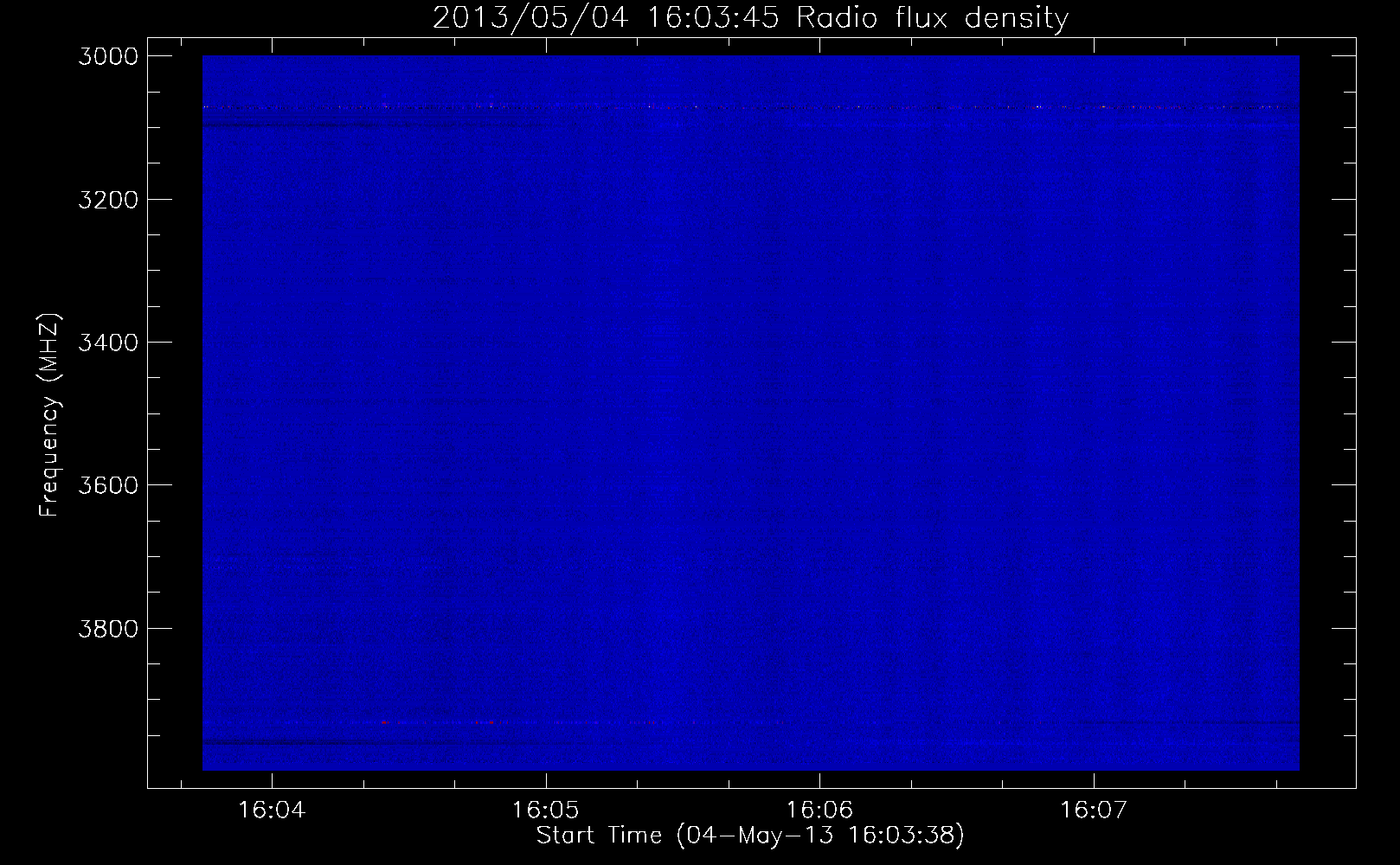Click the plot title "Radio flux density"
1400x865 pixels.
point(933,18)
